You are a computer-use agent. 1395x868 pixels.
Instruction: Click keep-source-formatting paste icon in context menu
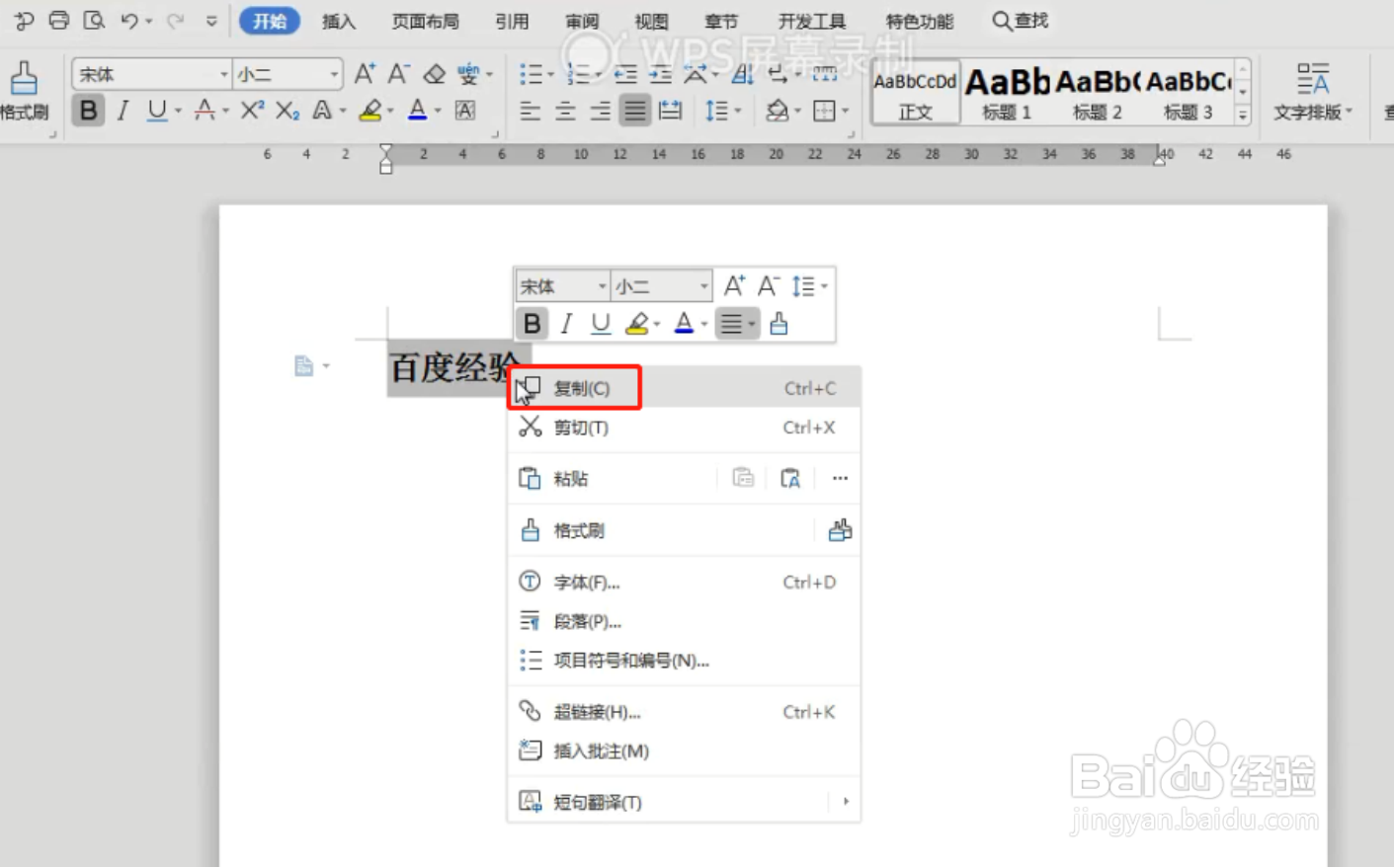(x=743, y=479)
